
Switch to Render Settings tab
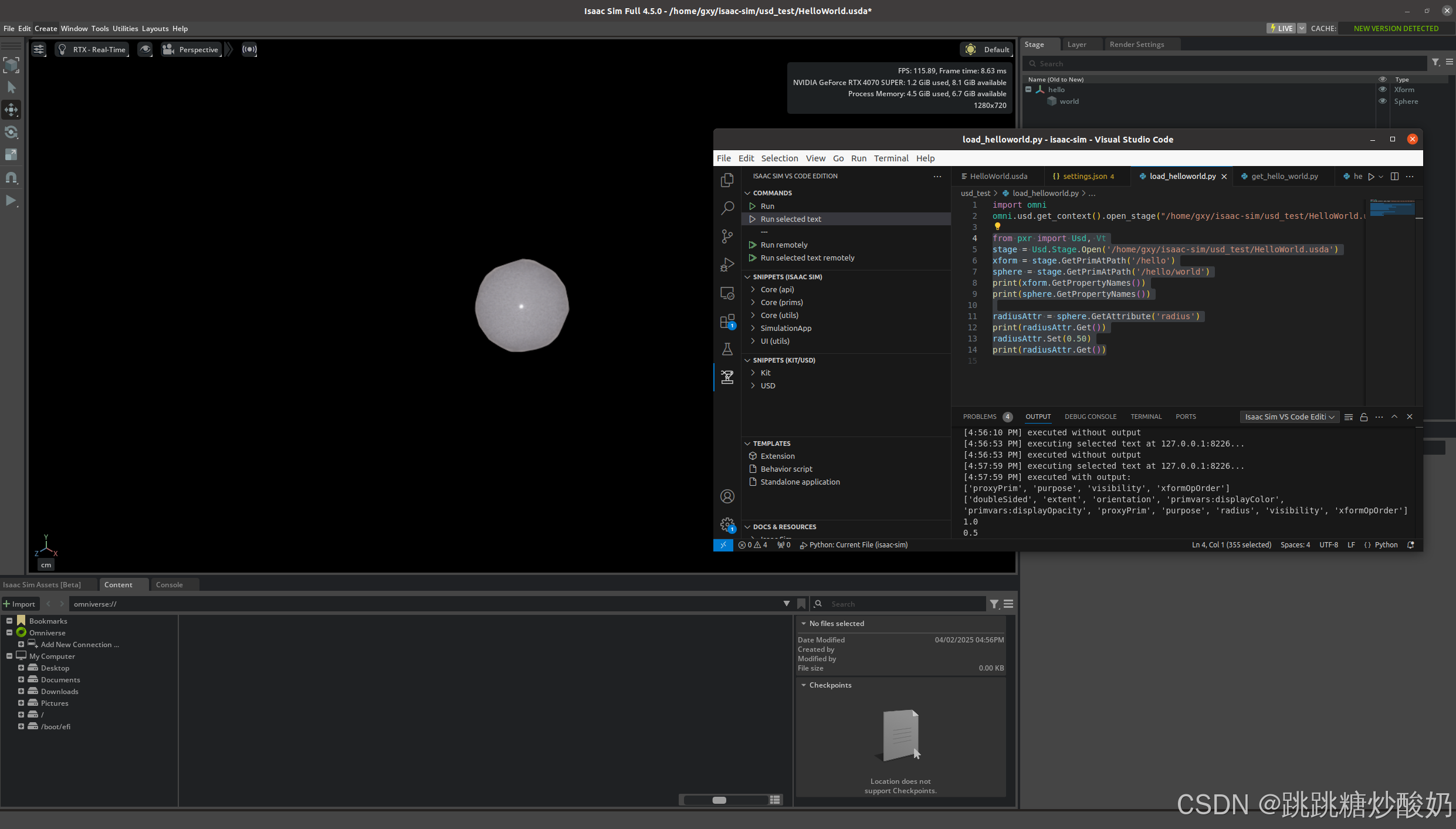(x=1136, y=45)
